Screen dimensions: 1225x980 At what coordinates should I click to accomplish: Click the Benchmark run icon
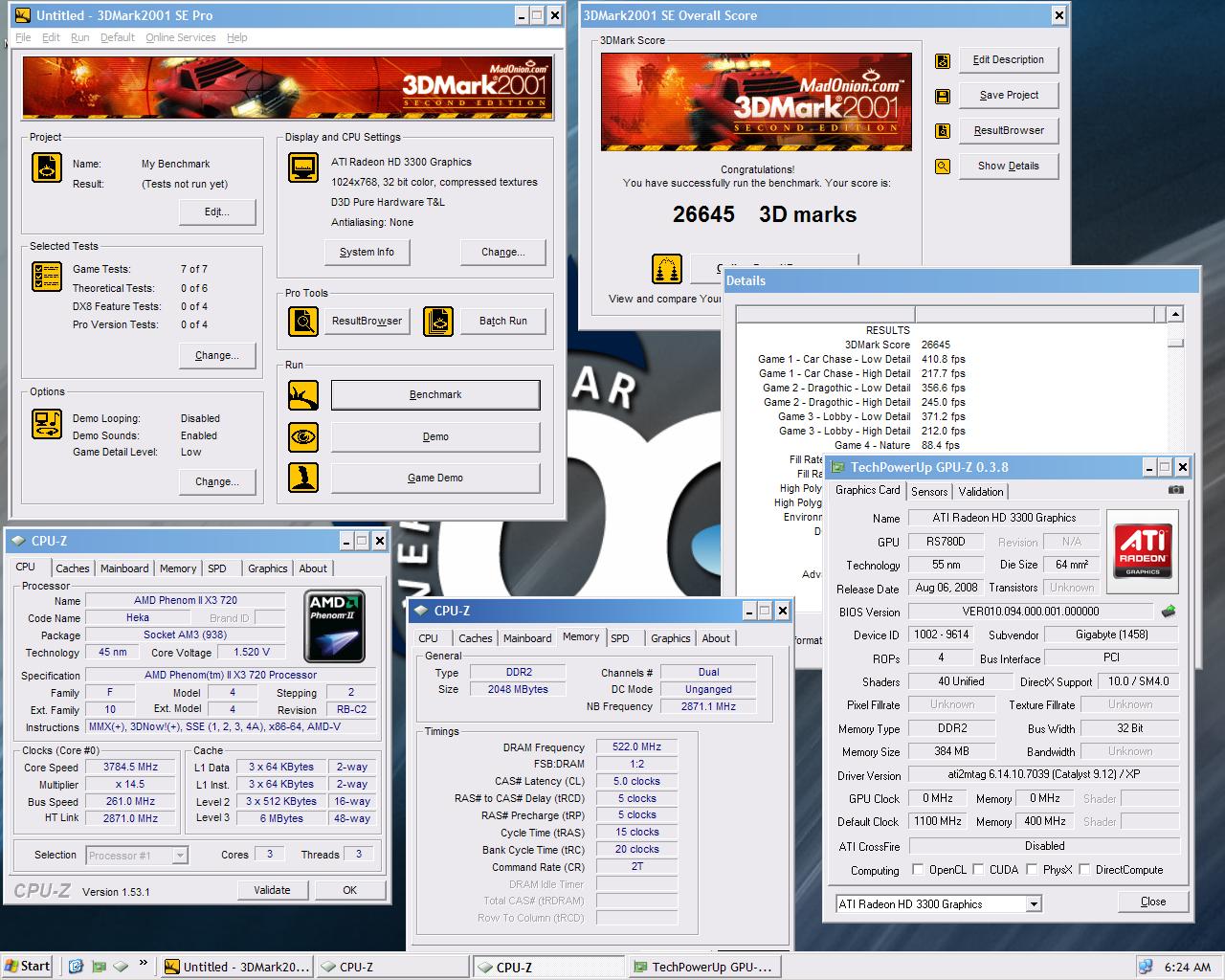point(303,394)
